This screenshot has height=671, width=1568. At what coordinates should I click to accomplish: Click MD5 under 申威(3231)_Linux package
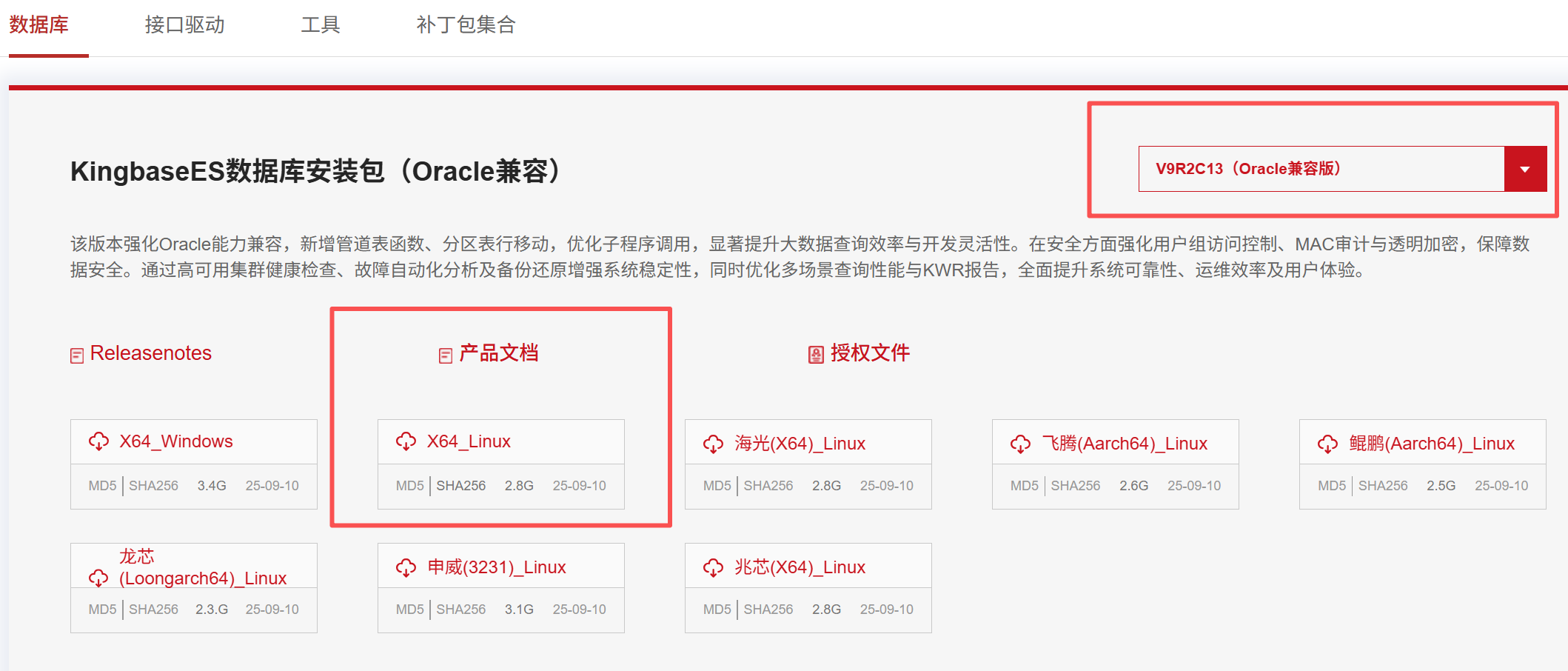pyautogui.click(x=409, y=610)
